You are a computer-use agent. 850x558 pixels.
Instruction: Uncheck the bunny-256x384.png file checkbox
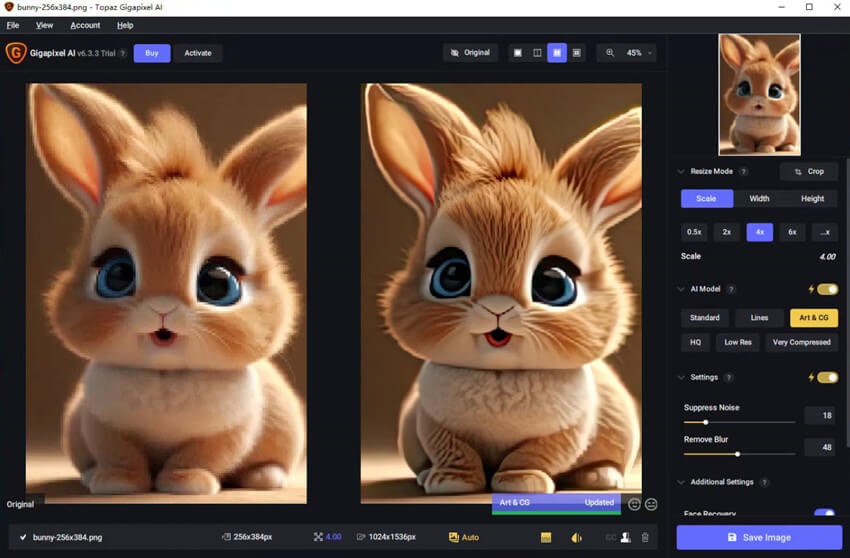[x=23, y=537]
